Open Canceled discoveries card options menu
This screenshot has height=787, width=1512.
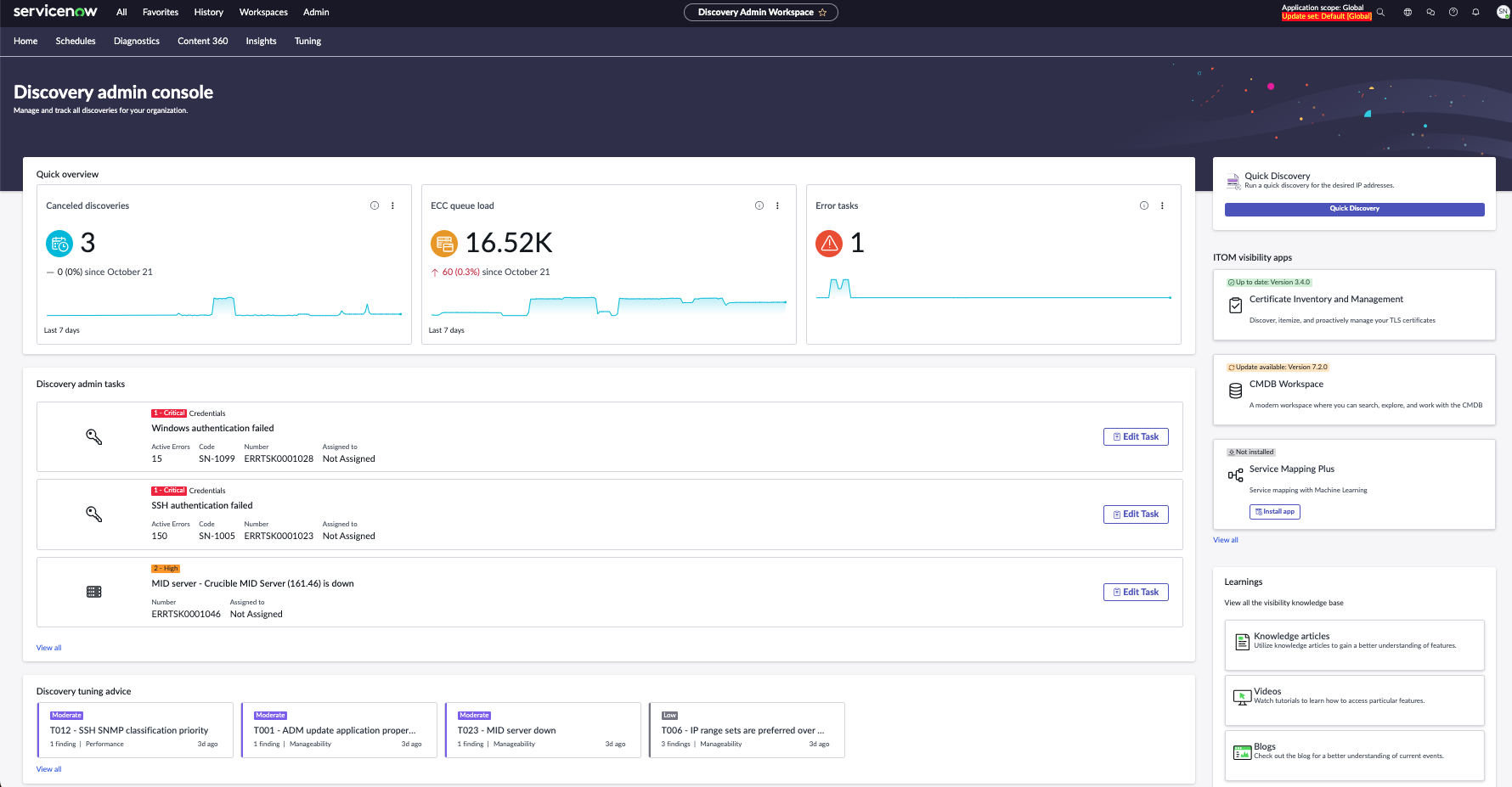(x=392, y=205)
